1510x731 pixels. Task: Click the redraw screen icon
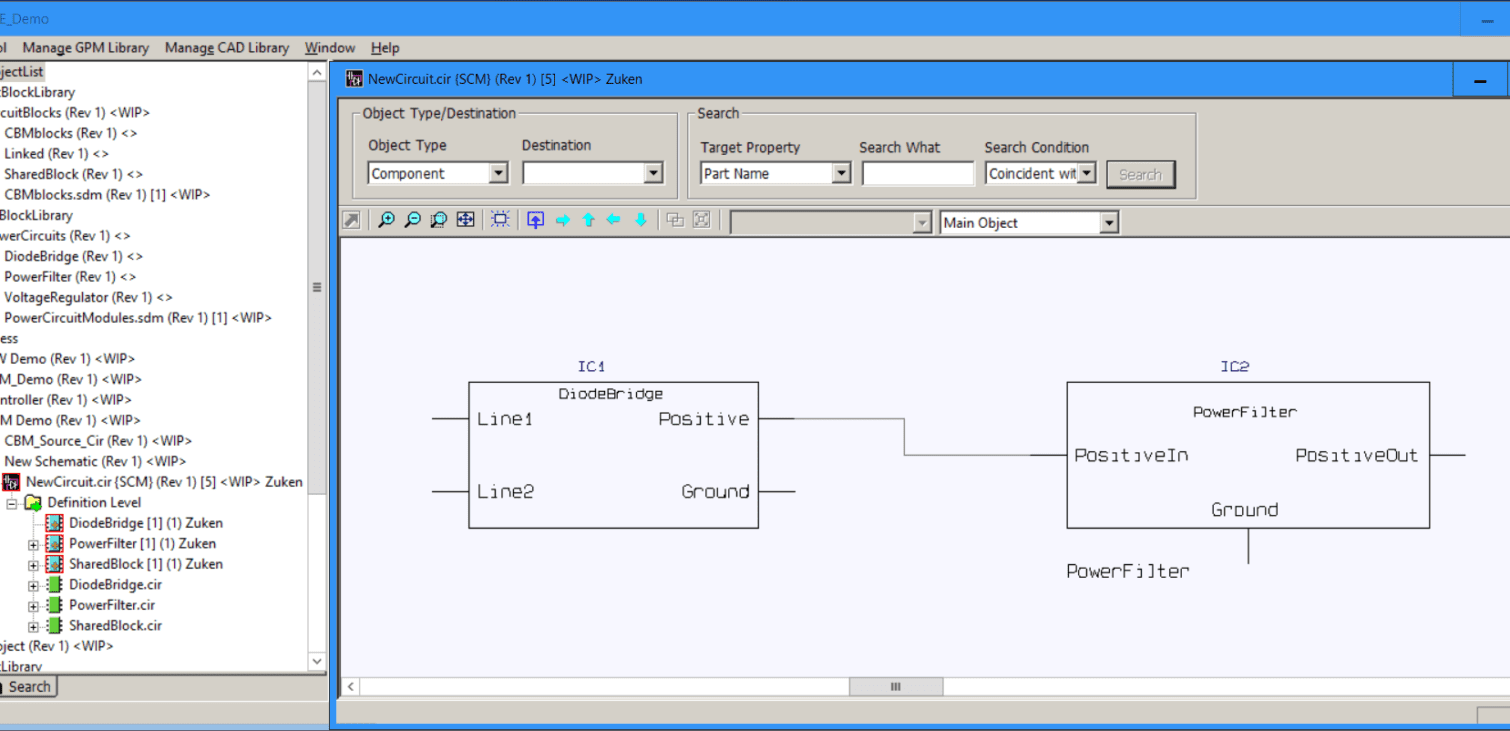500,219
